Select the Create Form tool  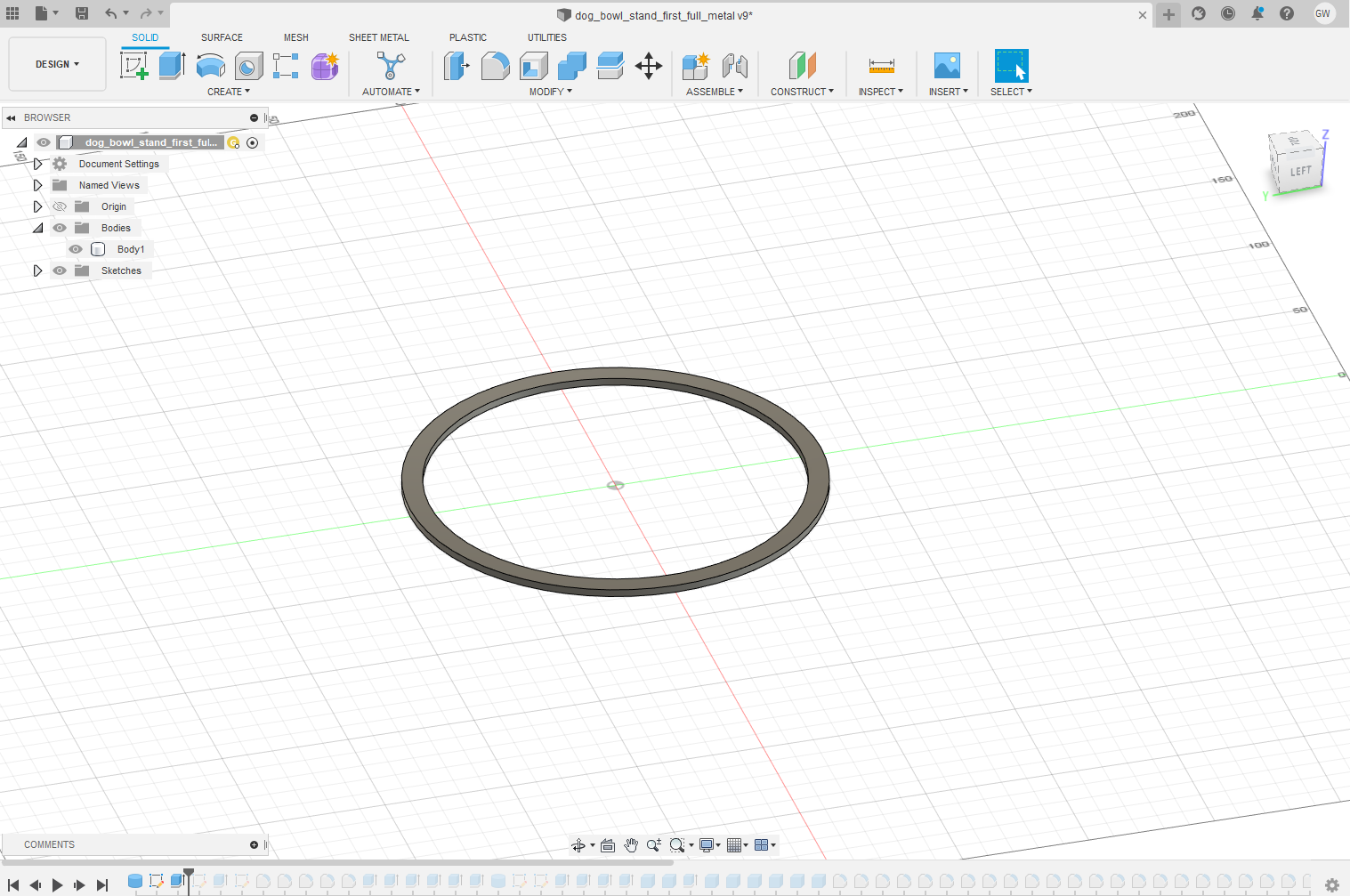(x=325, y=66)
